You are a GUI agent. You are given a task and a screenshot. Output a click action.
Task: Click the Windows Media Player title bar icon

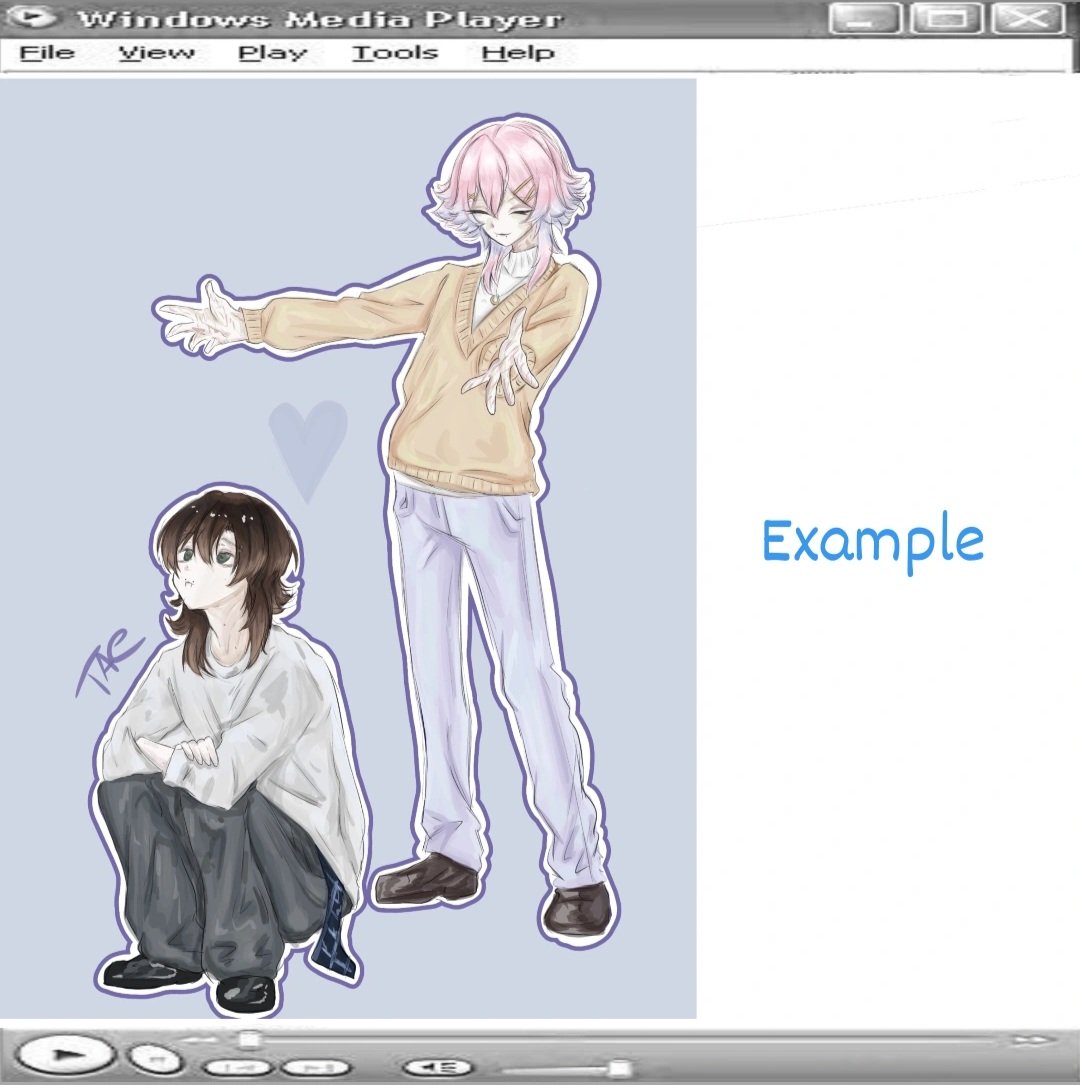[34, 17]
